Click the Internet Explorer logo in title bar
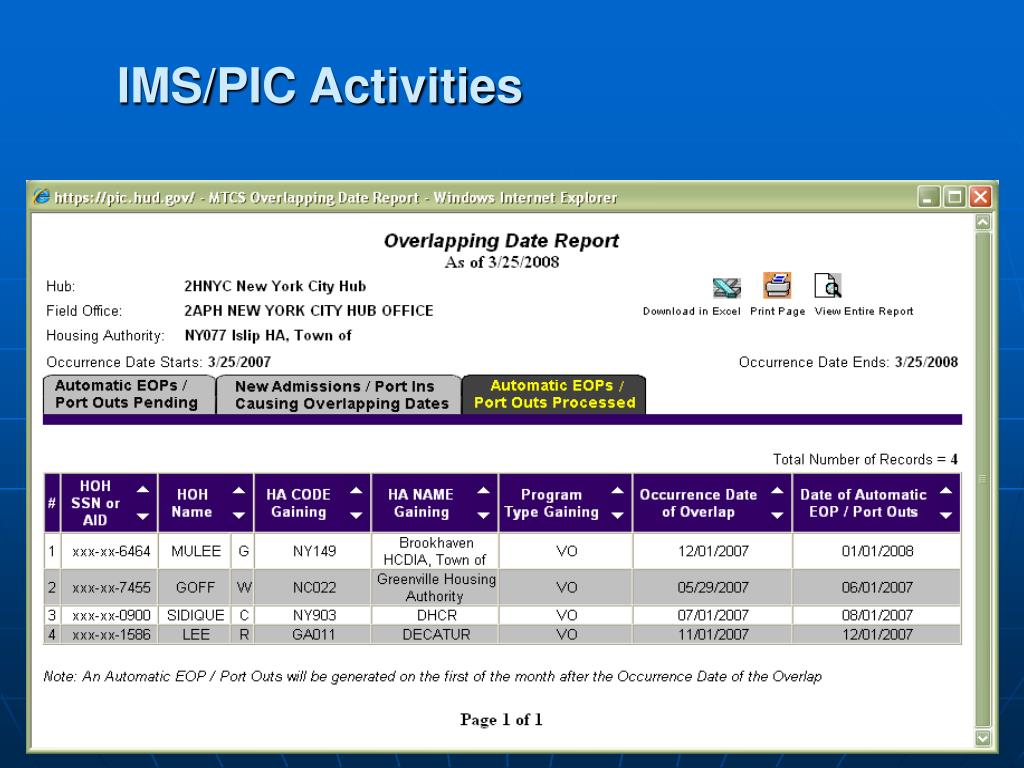 click(42, 197)
